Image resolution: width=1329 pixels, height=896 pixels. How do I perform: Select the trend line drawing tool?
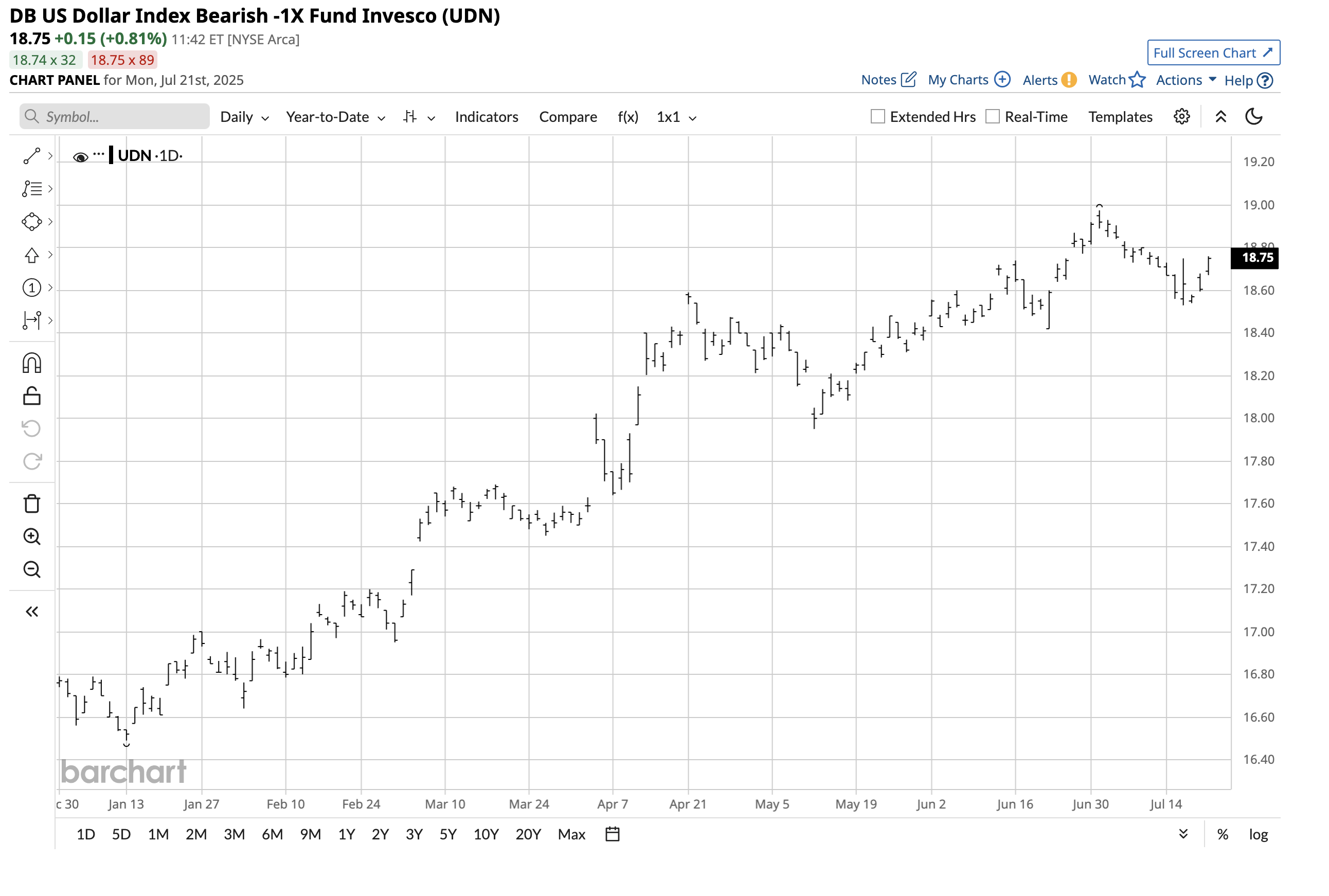[31, 155]
